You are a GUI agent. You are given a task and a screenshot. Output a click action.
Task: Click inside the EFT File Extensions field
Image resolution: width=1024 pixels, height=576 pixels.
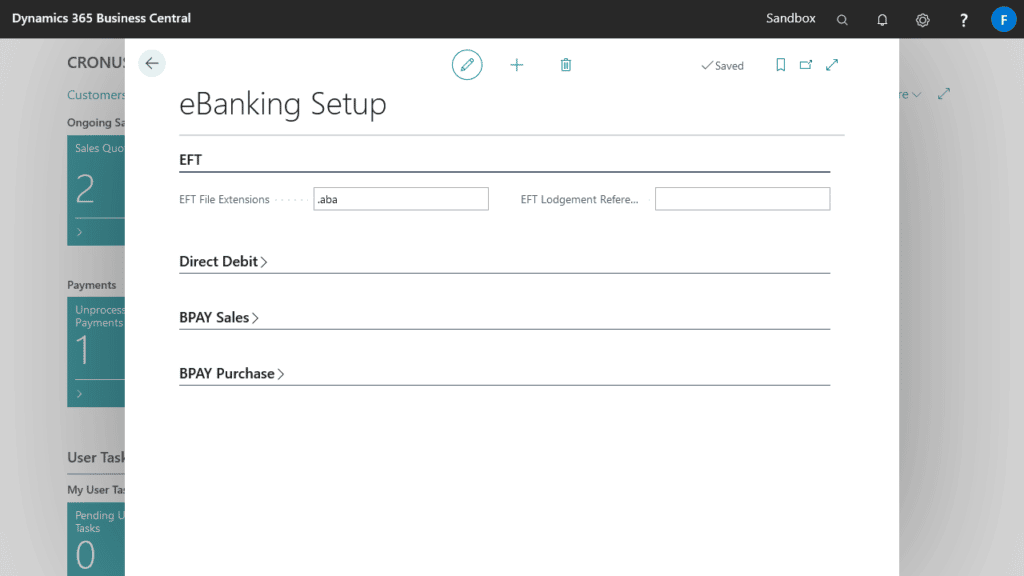pyautogui.click(x=400, y=198)
